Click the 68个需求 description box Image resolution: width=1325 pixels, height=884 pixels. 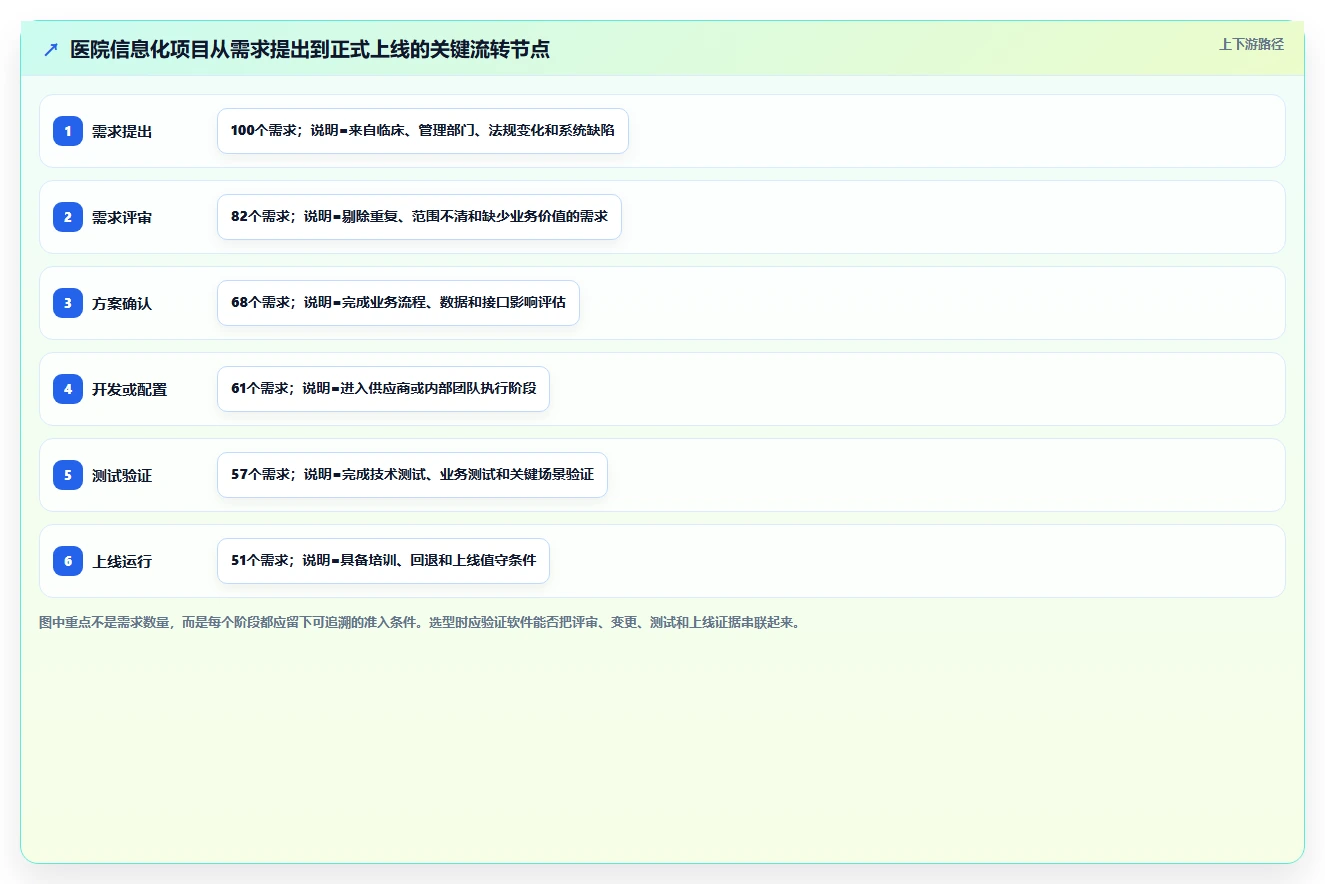coord(398,303)
